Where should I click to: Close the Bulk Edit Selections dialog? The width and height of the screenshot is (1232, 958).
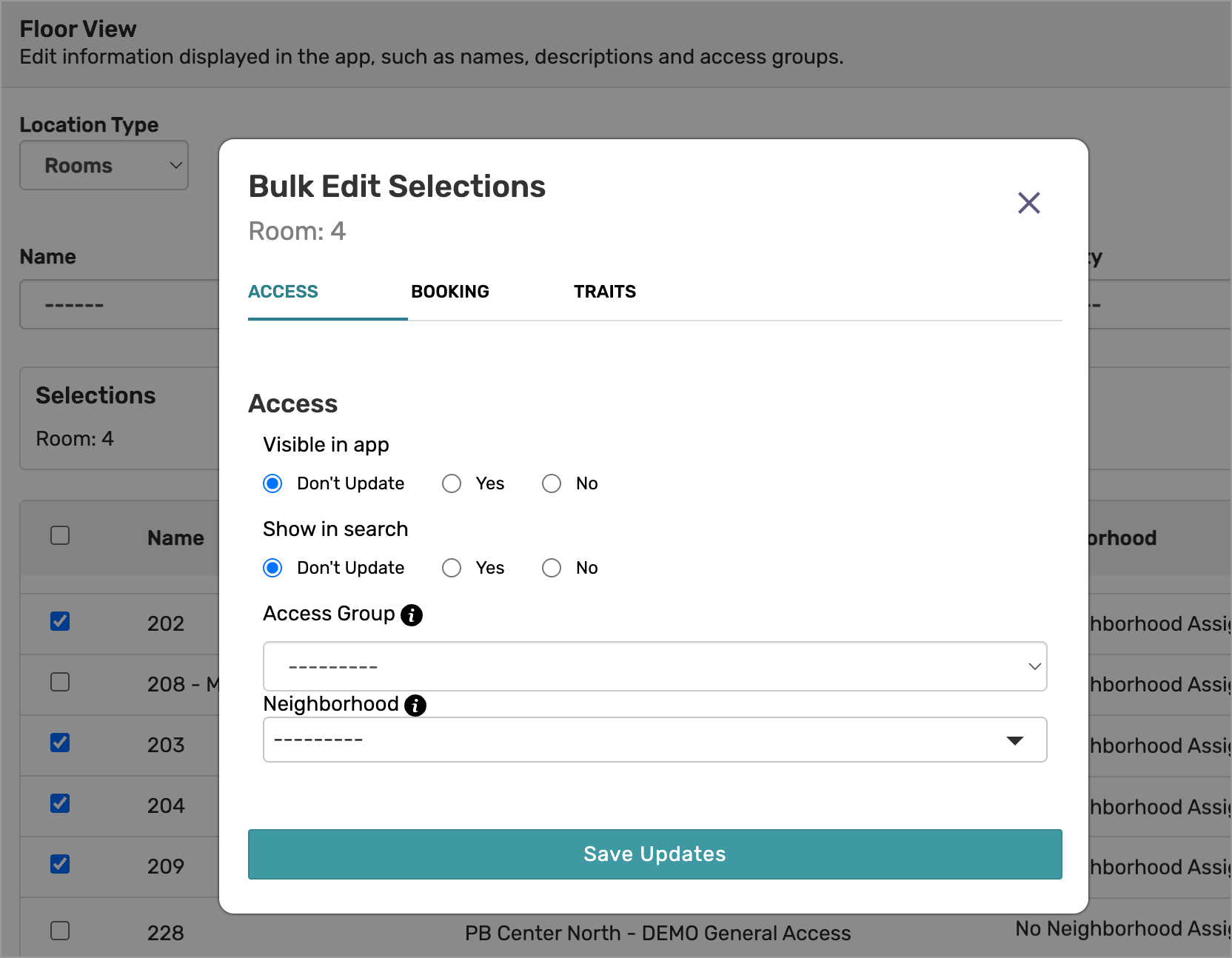[x=1028, y=203]
